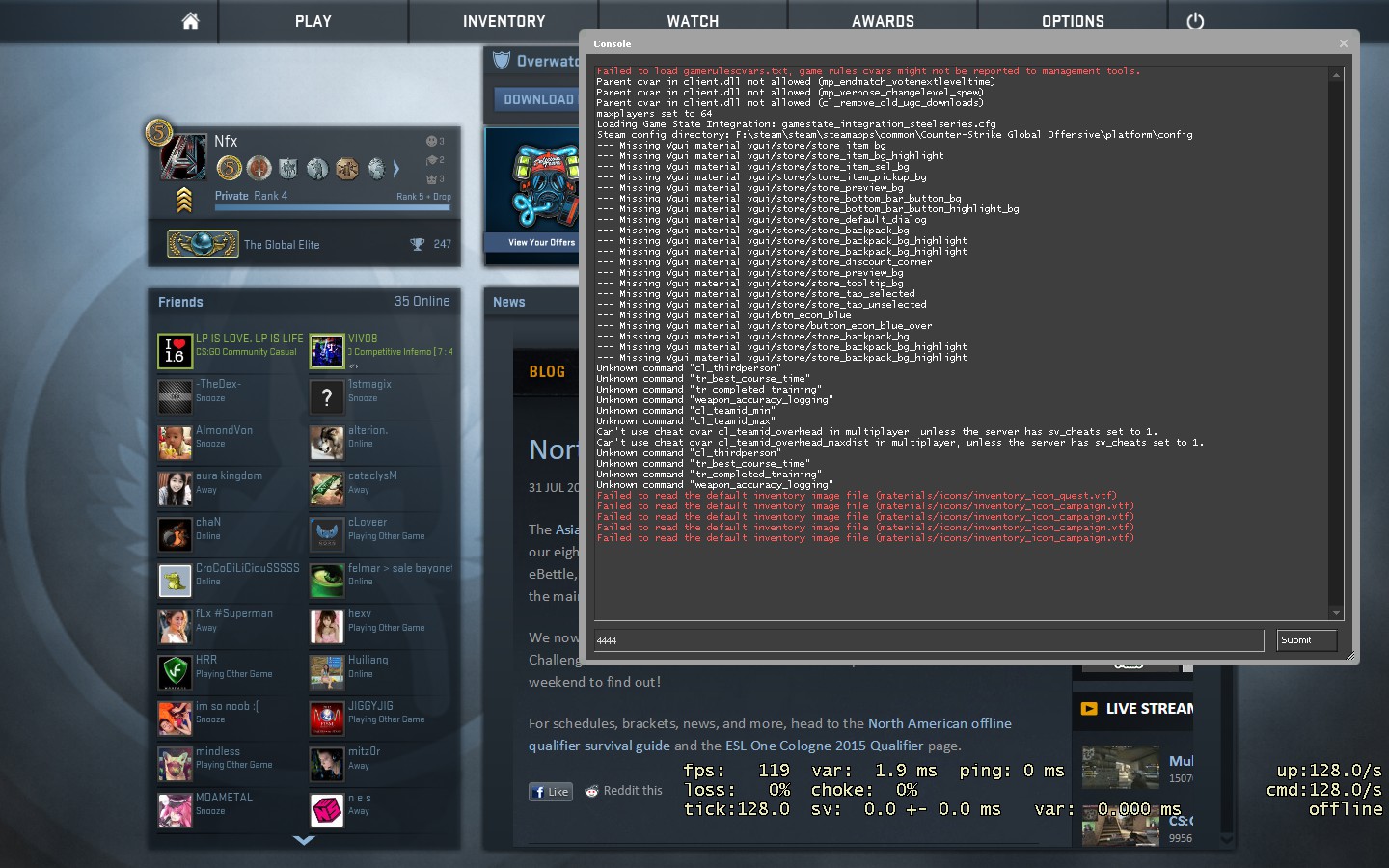Expand friends list with the down chevron

click(304, 840)
